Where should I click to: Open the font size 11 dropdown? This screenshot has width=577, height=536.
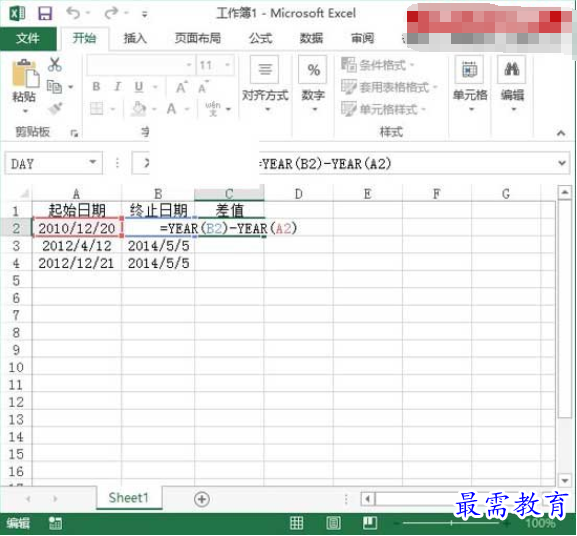coord(228,65)
